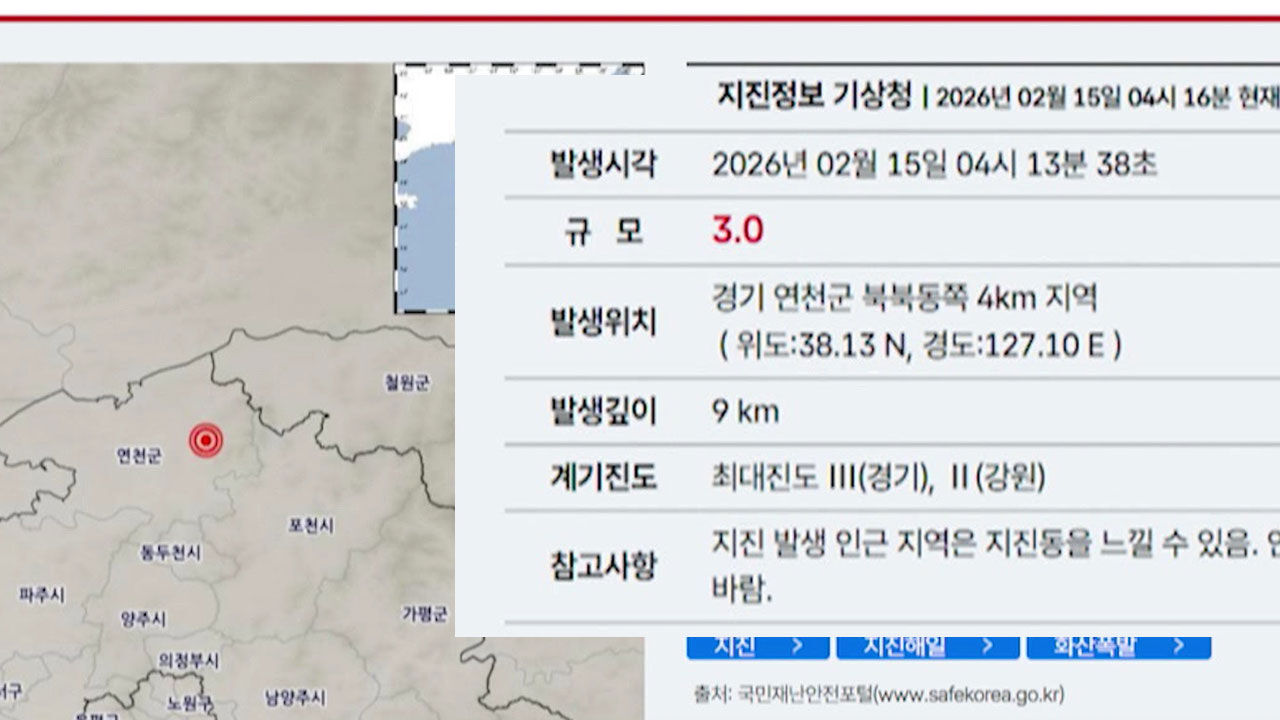The width and height of the screenshot is (1280, 720).
Task: Click the red earthquake epicenter marker
Action: click(205, 440)
